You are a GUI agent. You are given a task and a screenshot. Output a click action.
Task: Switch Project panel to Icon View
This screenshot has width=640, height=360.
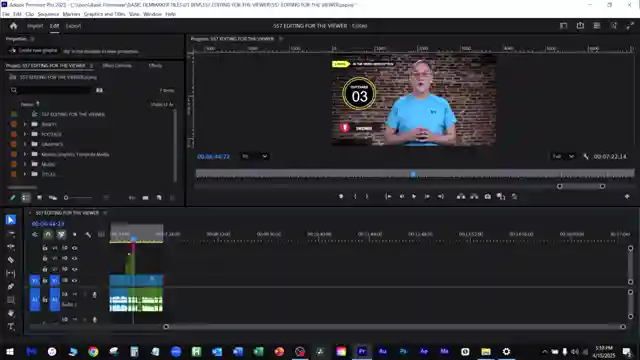pos(39,198)
